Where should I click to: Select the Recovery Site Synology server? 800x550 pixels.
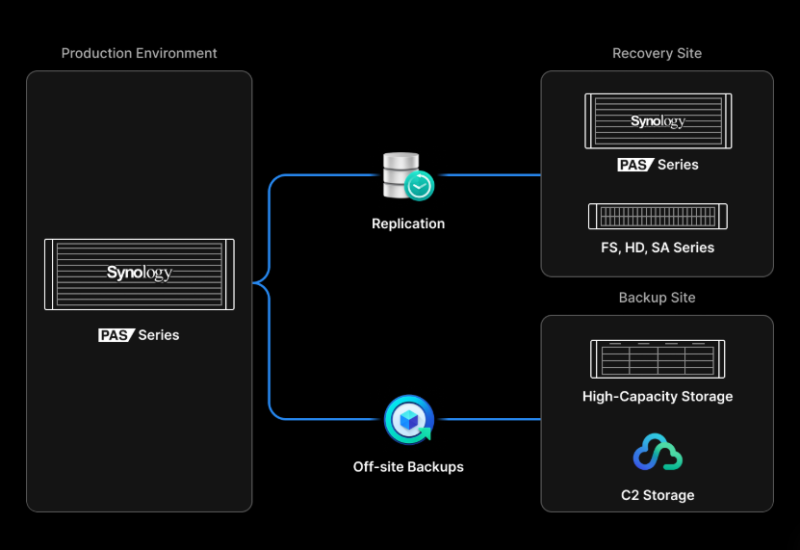[658, 121]
